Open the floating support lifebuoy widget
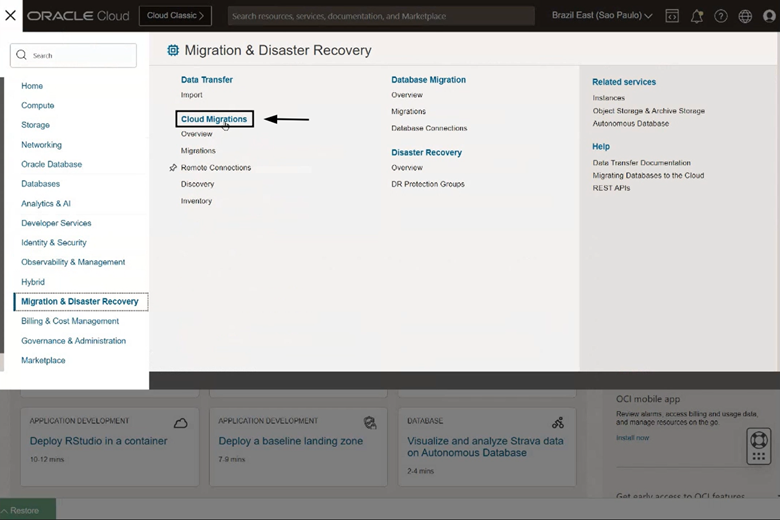Viewport: 780px width, 520px height. (x=759, y=440)
